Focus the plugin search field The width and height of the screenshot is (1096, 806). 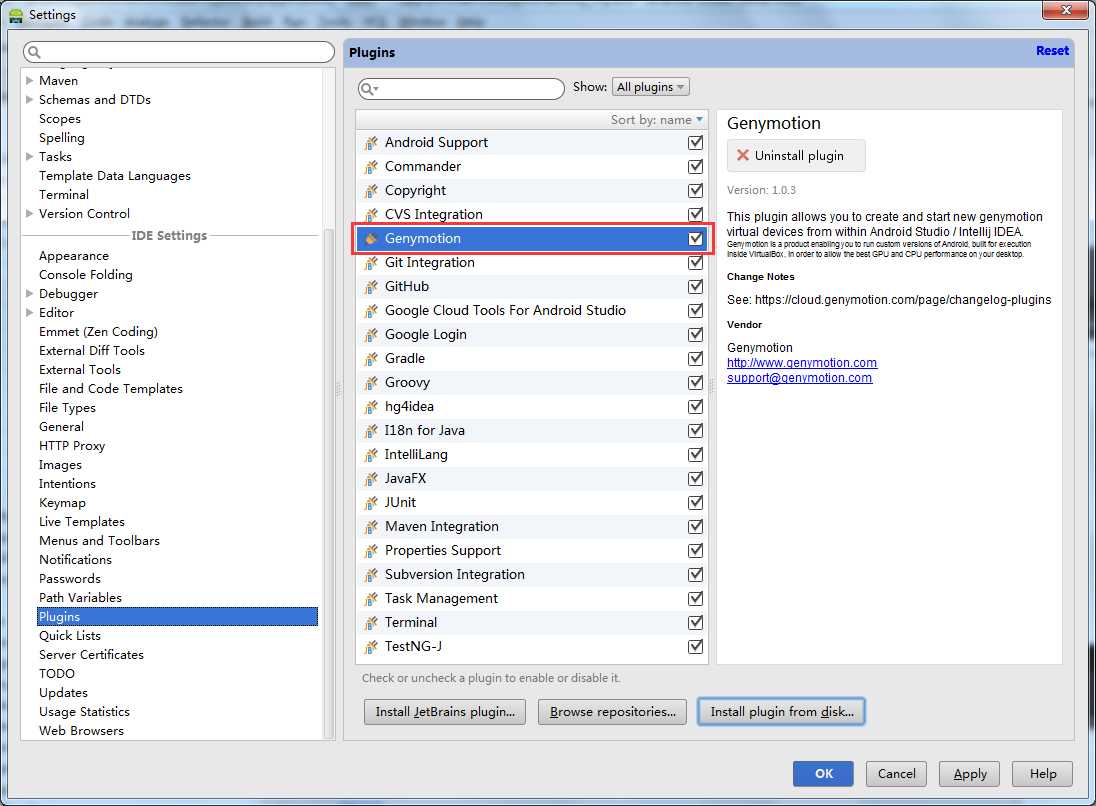(461, 89)
